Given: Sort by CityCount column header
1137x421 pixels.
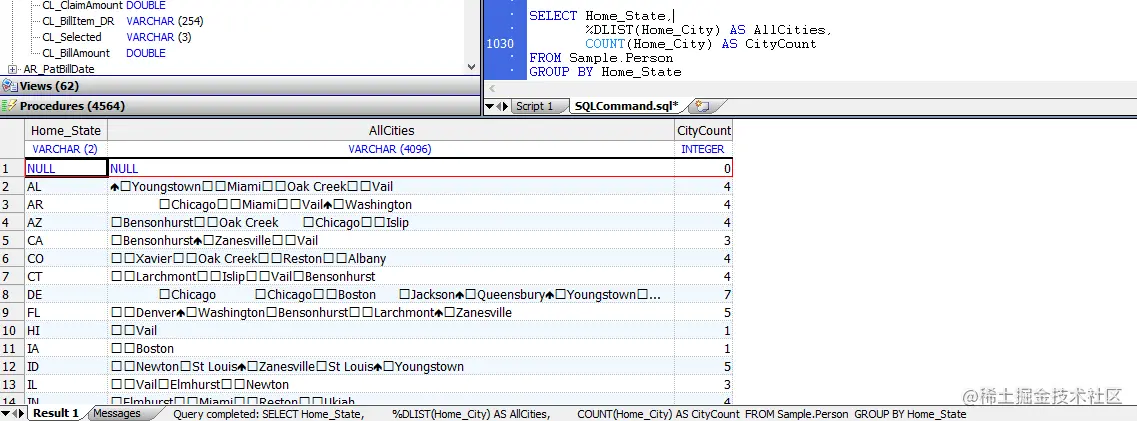Looking at the screenshot, I should pos(703,131).
